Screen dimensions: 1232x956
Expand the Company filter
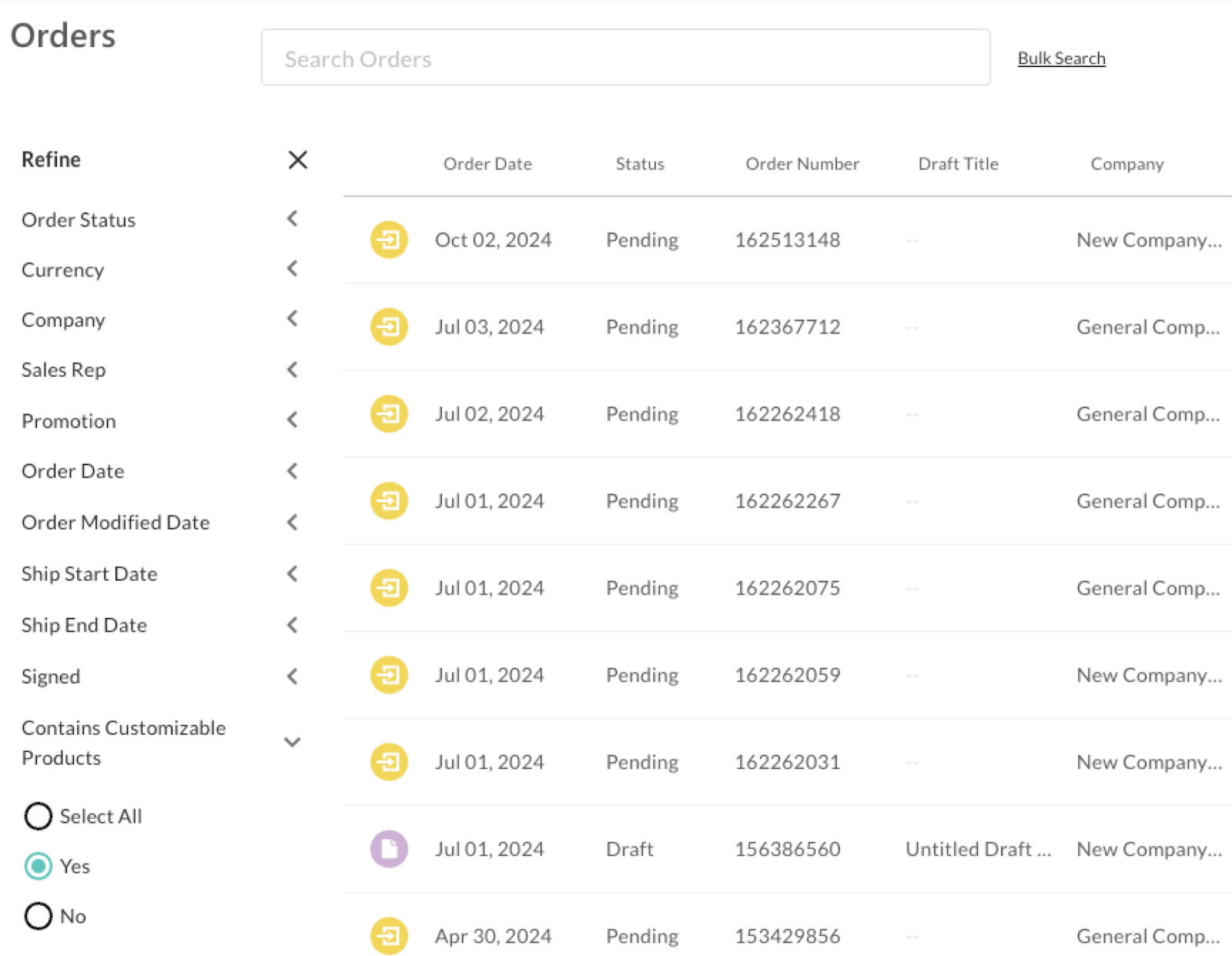[x=293, y=318]
